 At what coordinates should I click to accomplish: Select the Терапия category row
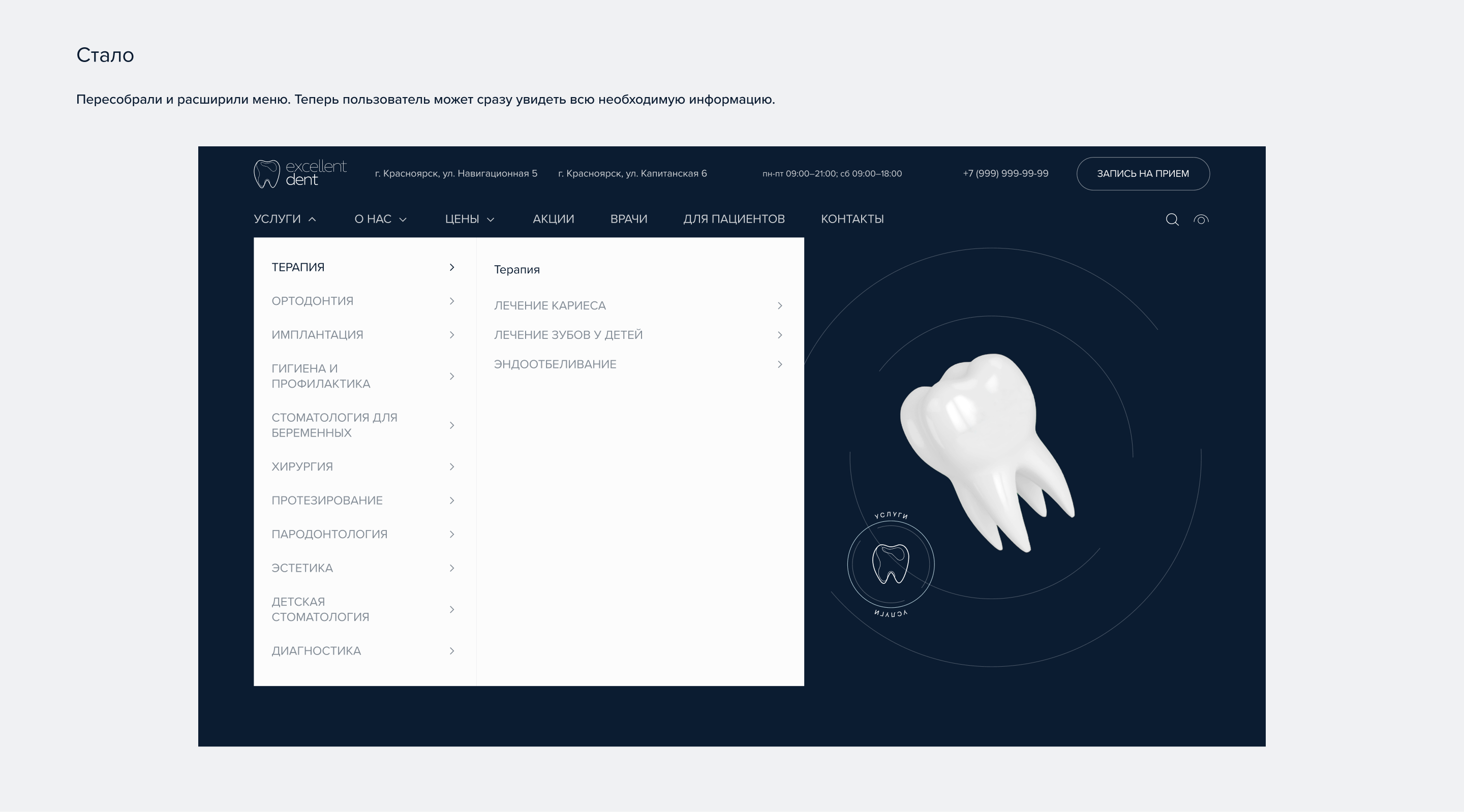click(x=364, y=267)
